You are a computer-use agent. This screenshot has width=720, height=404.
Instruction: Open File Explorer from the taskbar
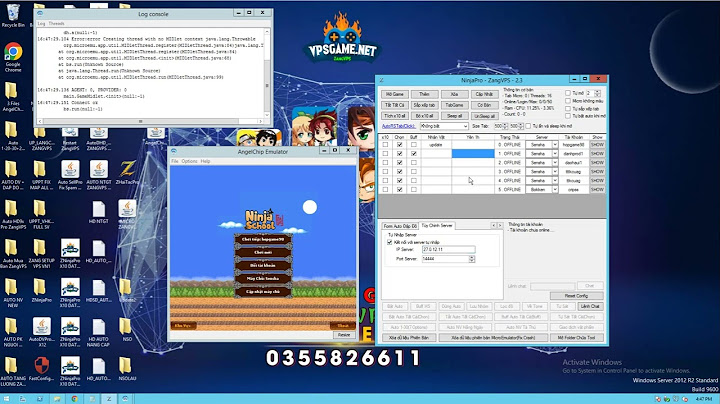click(x=57, y=398)
